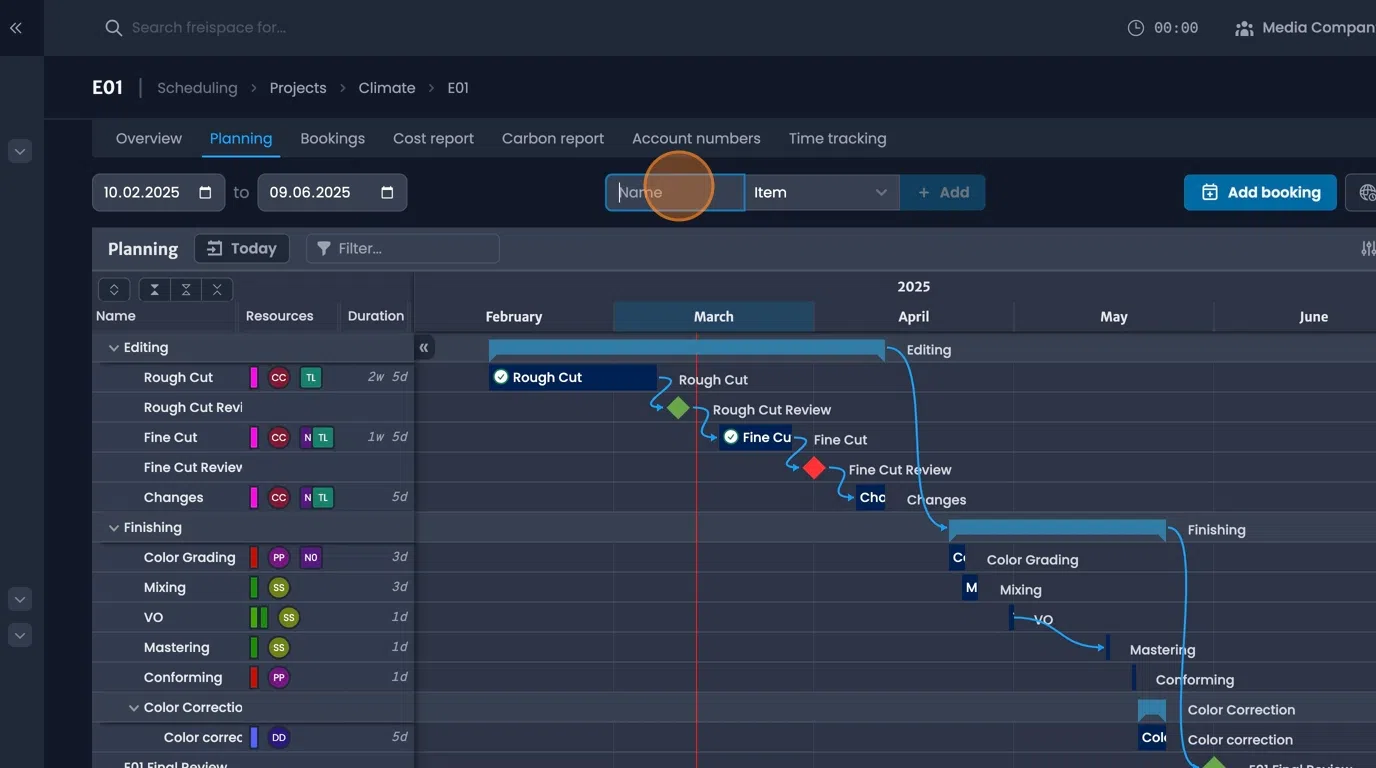
Task: Open timeline settings via sliders icon
Action: point(1367,248)
